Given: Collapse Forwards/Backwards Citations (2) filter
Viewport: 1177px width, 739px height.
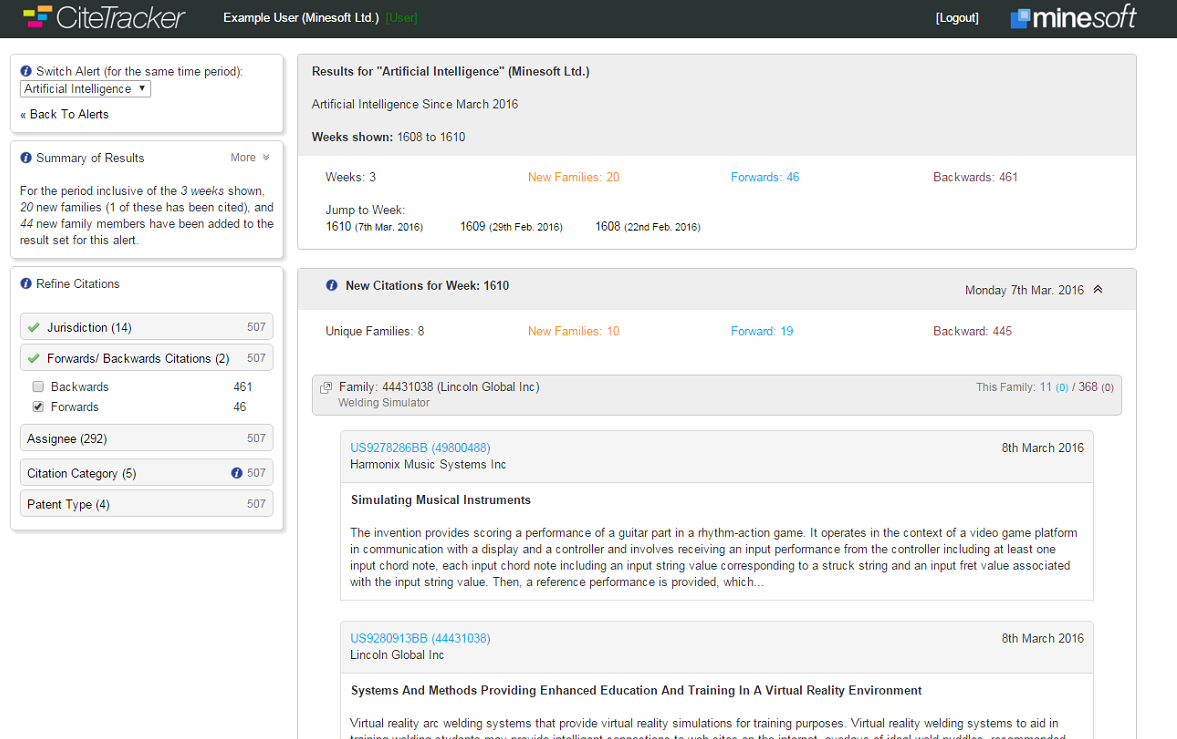Looking at the screenshot, I should (146, 358).
